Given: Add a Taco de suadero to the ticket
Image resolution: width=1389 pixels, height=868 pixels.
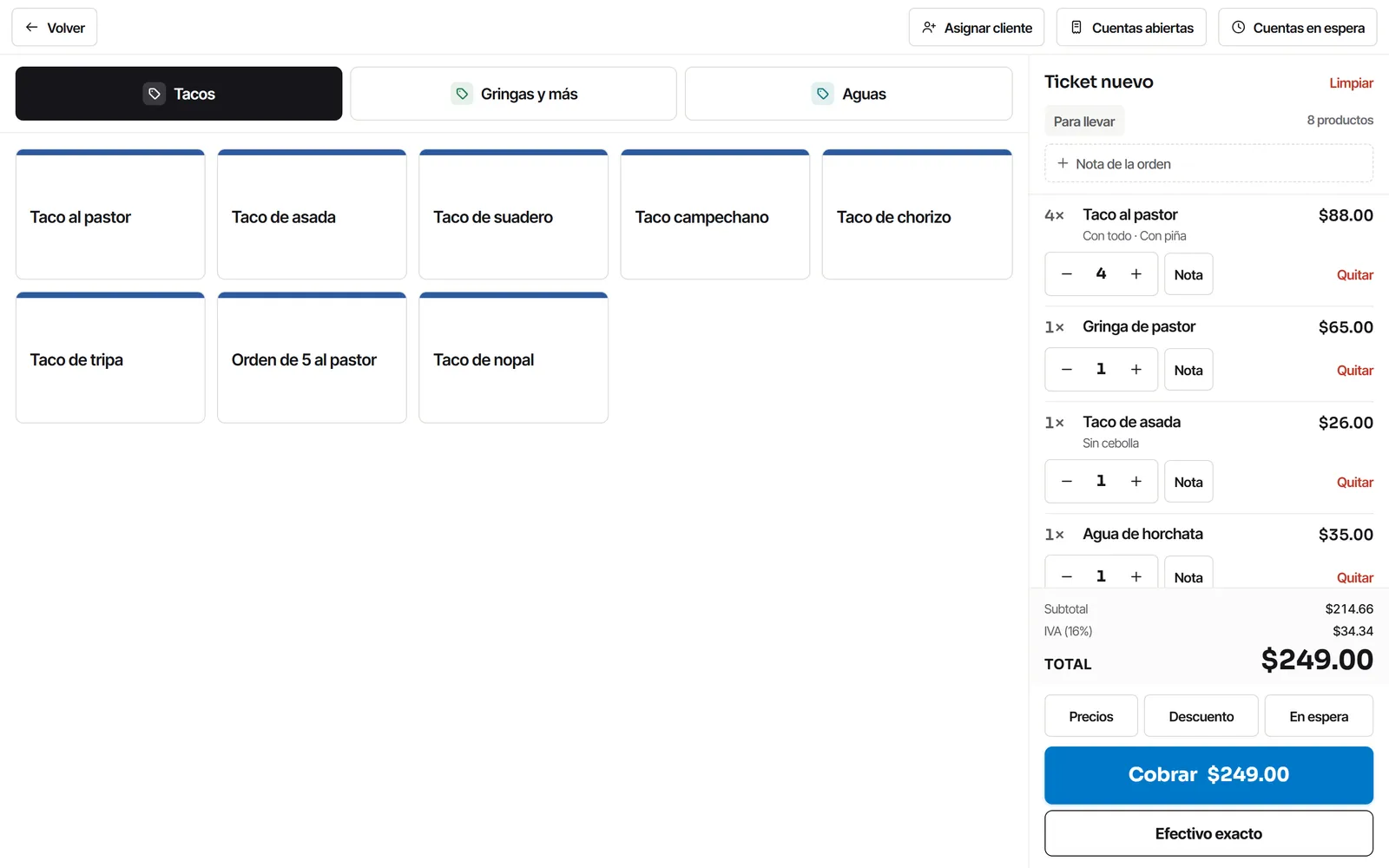Looking at the screenshot, I should pyautogui.click(x=513, y=214).
